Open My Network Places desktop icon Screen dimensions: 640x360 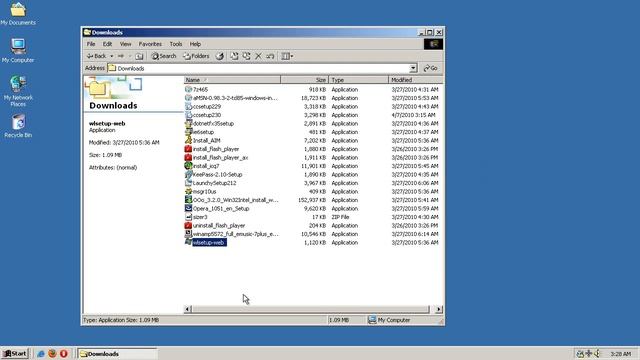[x=18, y=91]
